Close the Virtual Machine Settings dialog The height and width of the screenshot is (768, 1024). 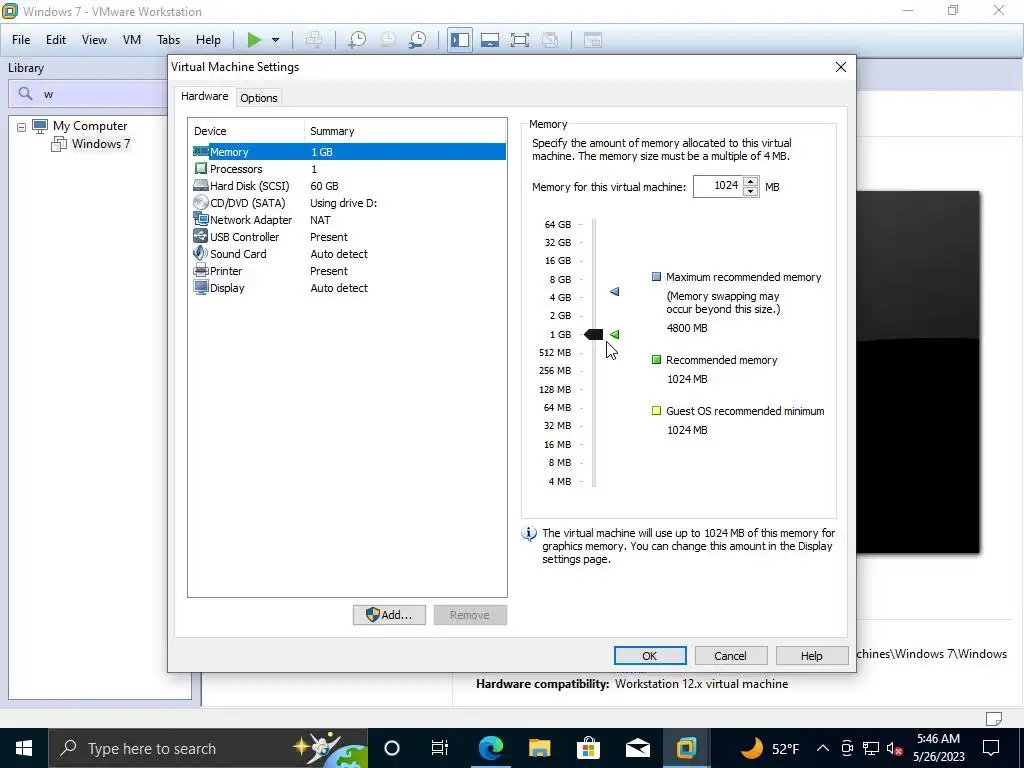840,67
